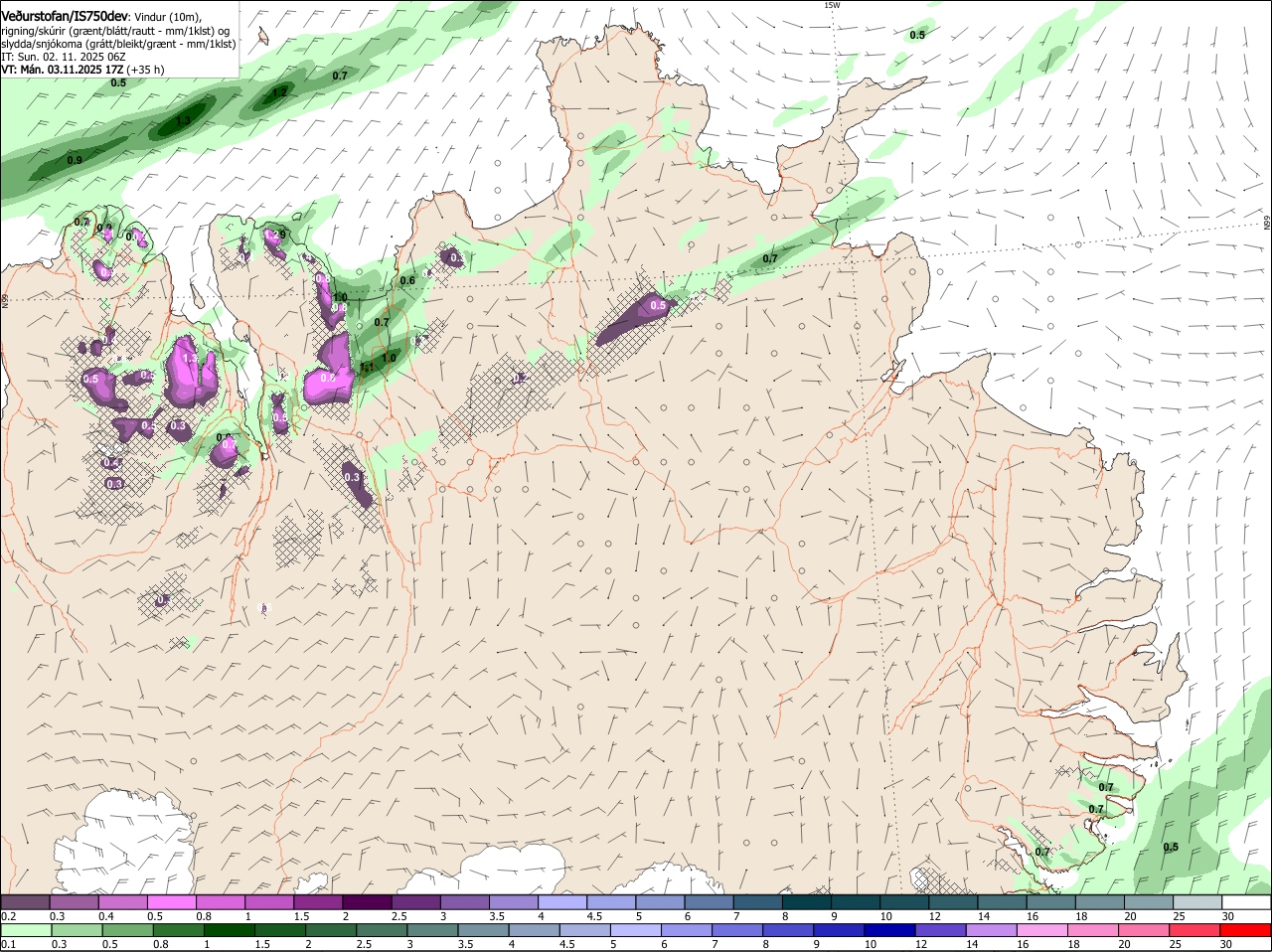Click the 'N99' label at right map edge
This screenshot has width=1272, height=952.
pos(1267,224)
